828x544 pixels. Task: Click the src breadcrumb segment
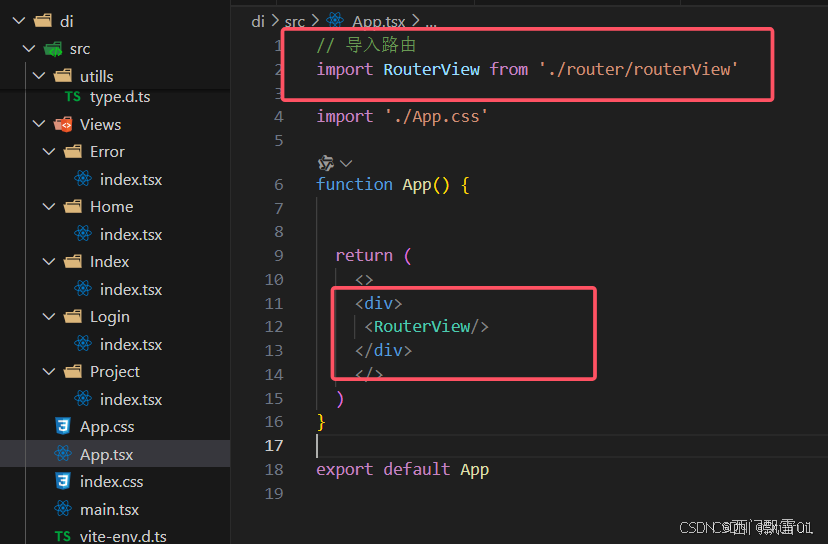coord(295,22)
